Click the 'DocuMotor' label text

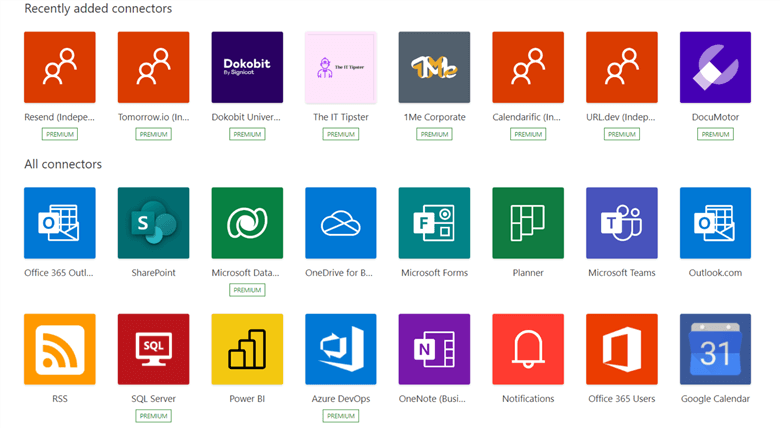click(715, 117)
